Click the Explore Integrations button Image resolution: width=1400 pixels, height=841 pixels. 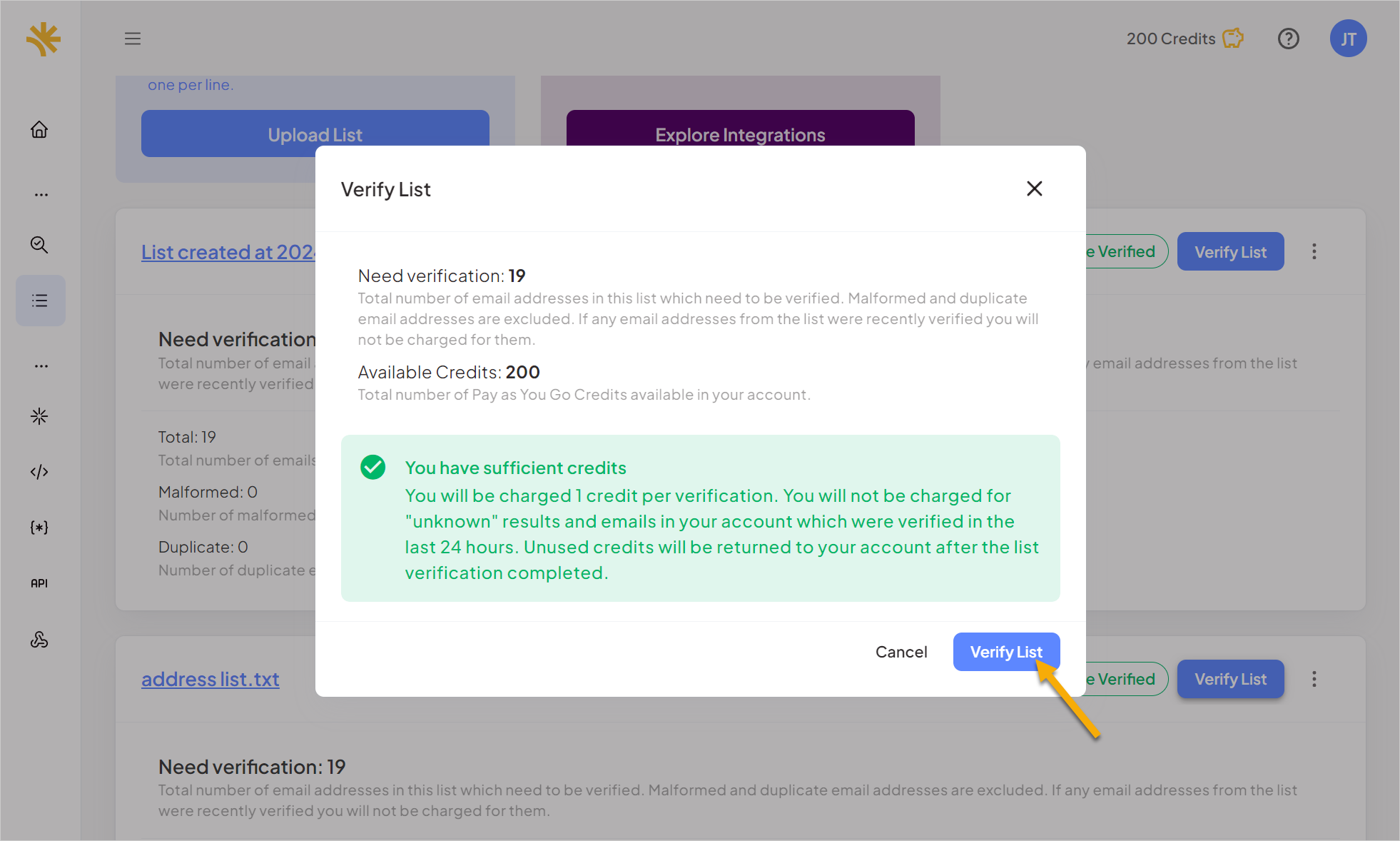pyautogui.click(x=740, y=134)
